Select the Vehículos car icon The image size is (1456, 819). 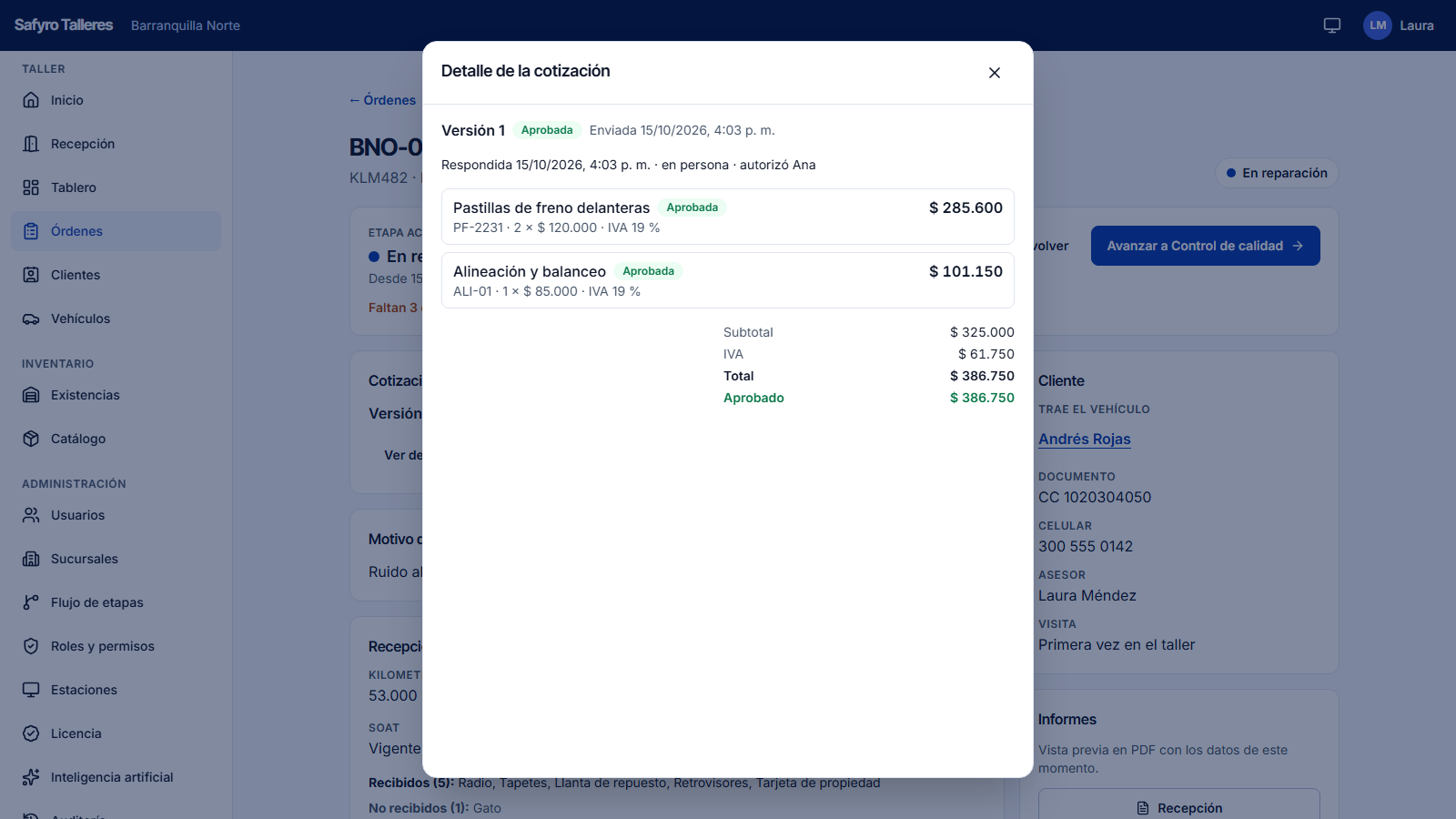(31, 318)
